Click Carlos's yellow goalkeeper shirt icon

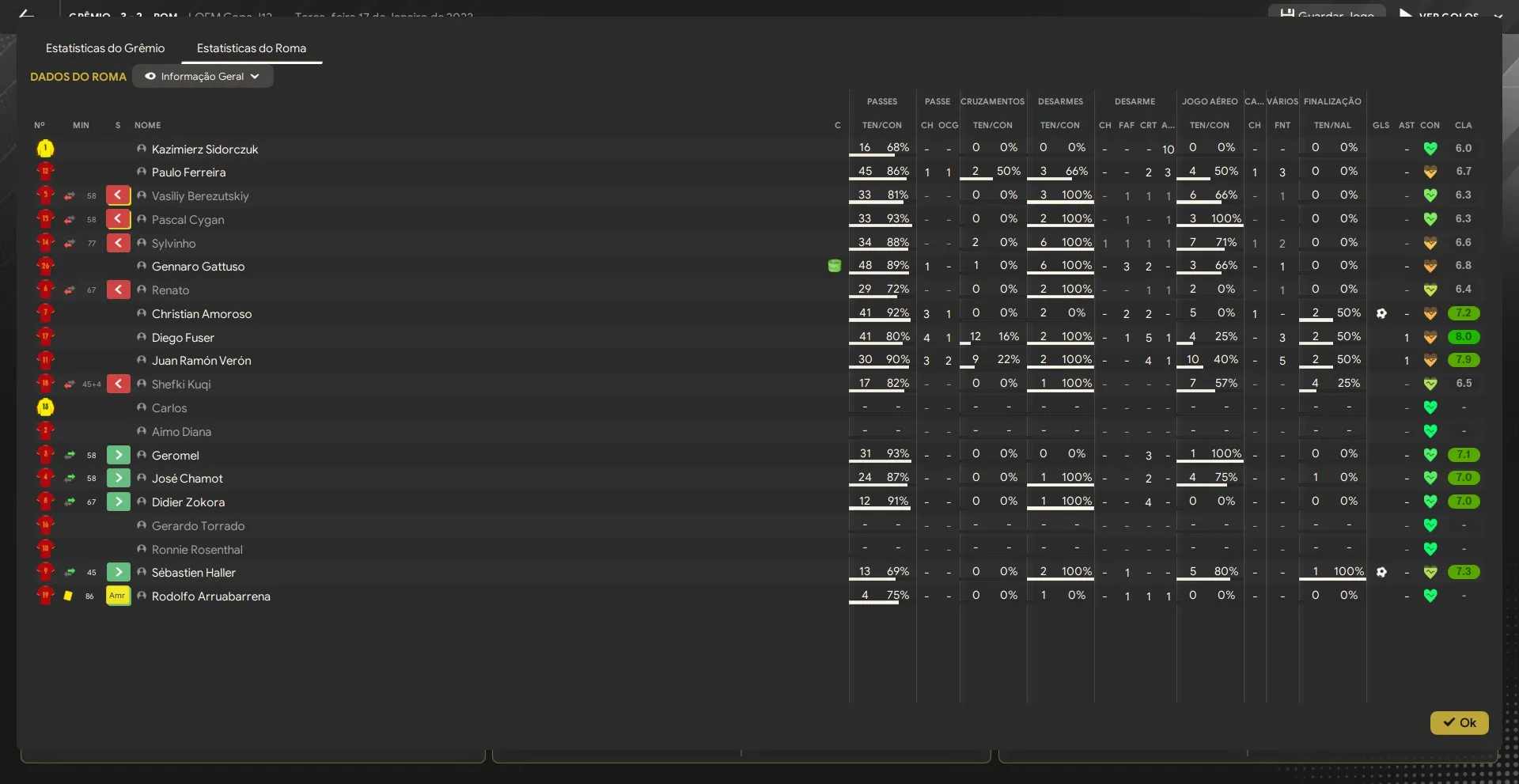pos(45,407)
